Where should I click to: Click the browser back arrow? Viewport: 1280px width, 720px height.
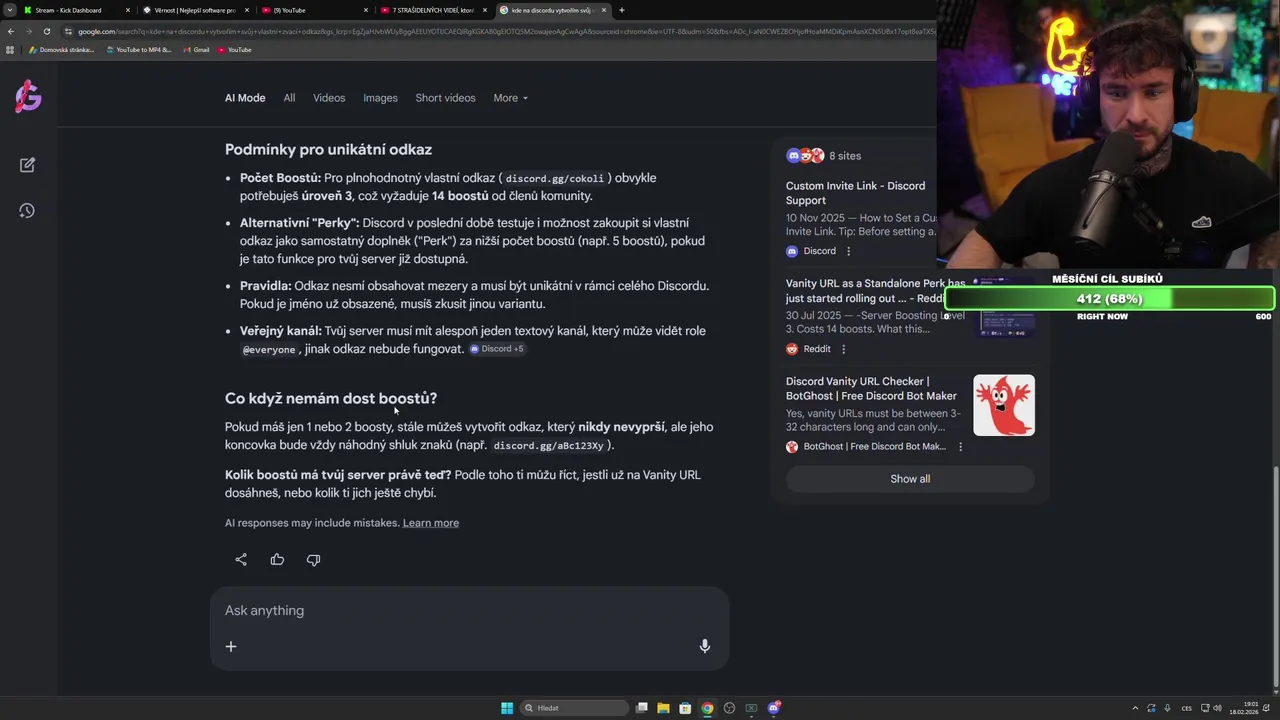coord(11,31)
